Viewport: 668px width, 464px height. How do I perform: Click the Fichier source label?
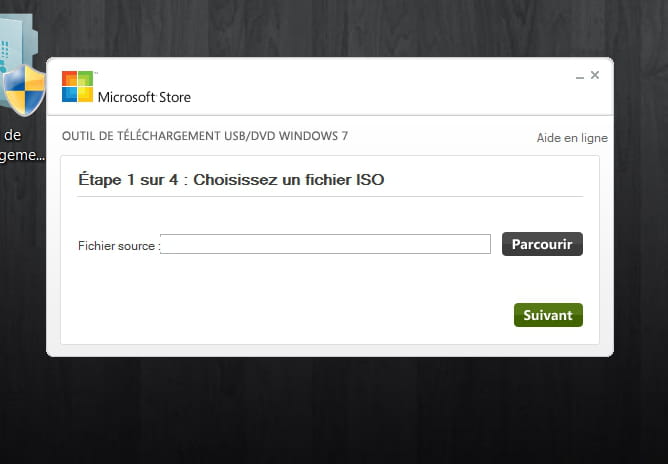pos(118,245)
